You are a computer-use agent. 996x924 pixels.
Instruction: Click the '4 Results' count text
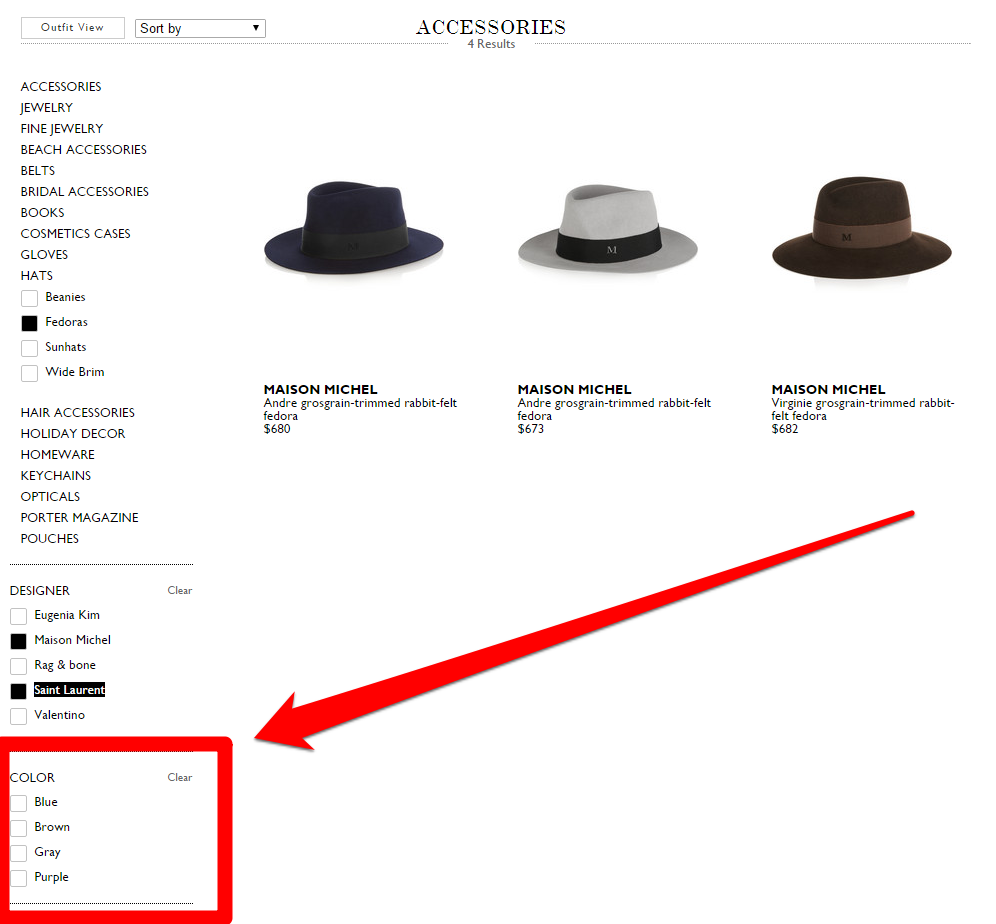click(491, 44)
